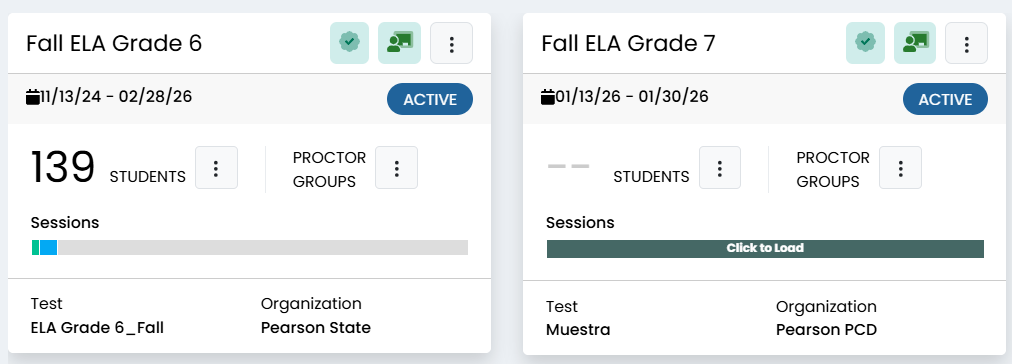Image resolution: width=1012 pixels, height=364 pixels.
Task: Open Students options menu in Grade 6 card
Action: [216, 168]
